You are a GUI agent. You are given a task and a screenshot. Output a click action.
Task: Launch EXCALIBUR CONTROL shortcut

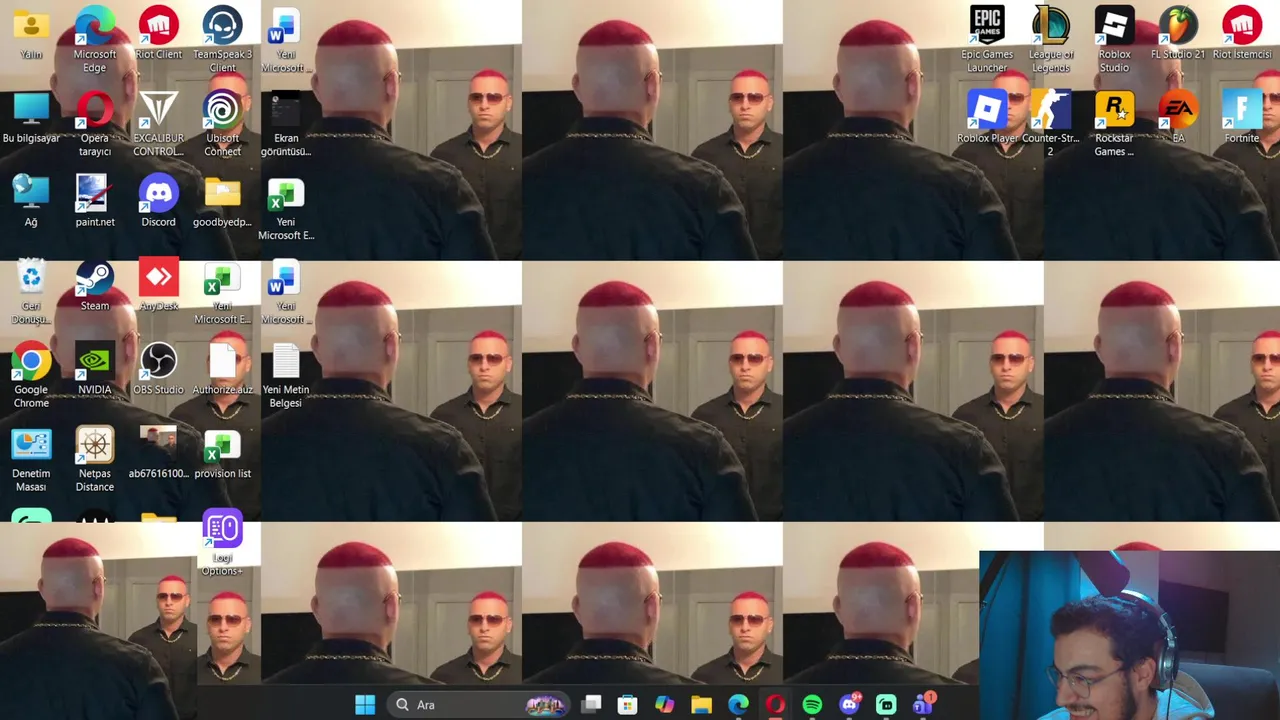coord(158,124)
